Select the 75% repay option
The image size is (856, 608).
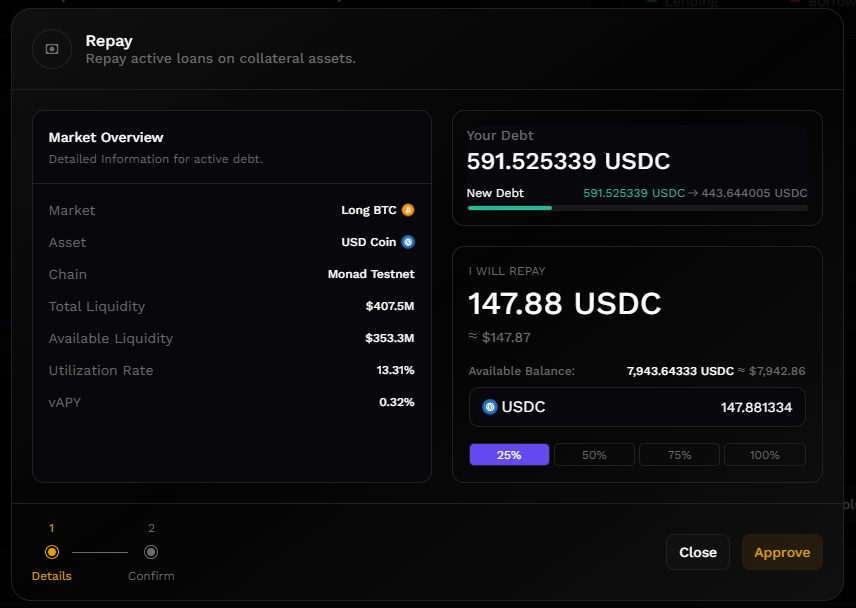tap(679, 455)
